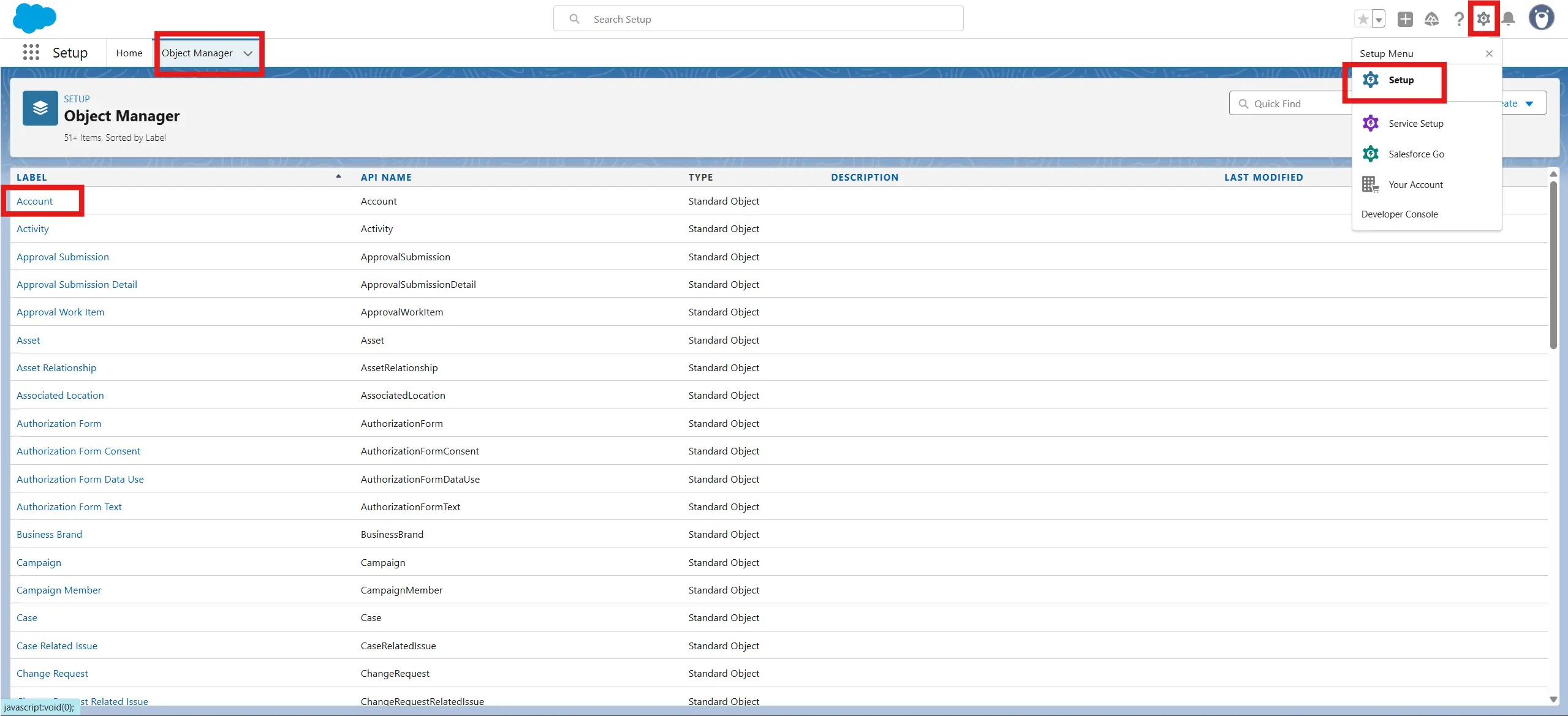Viewport: 1568px width, 716px height.
Task: Select Service Setup from Setup Menu
Action: click(x=1415, y=124)
